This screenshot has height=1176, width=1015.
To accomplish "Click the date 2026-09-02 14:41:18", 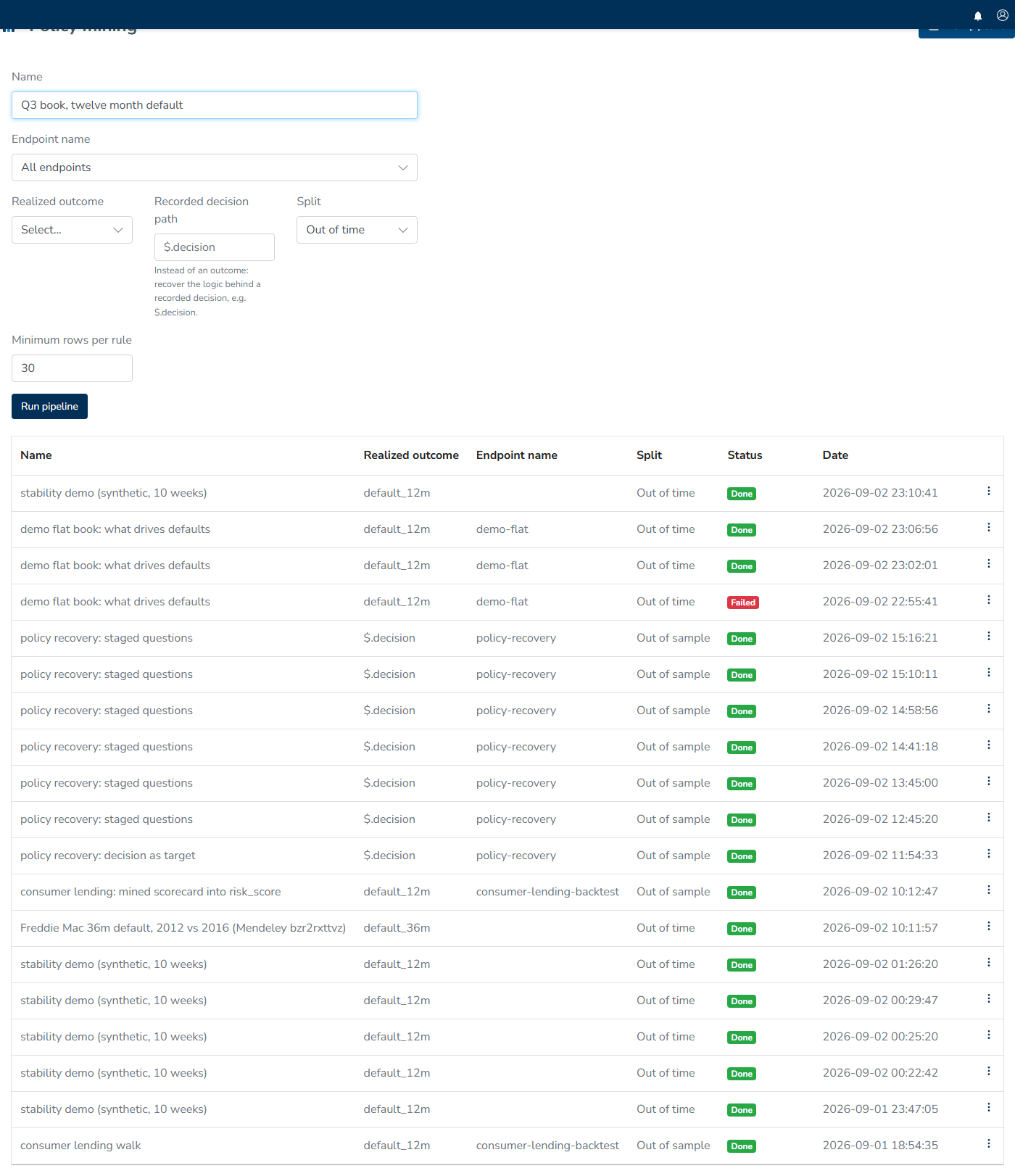I will click(880, 747).
